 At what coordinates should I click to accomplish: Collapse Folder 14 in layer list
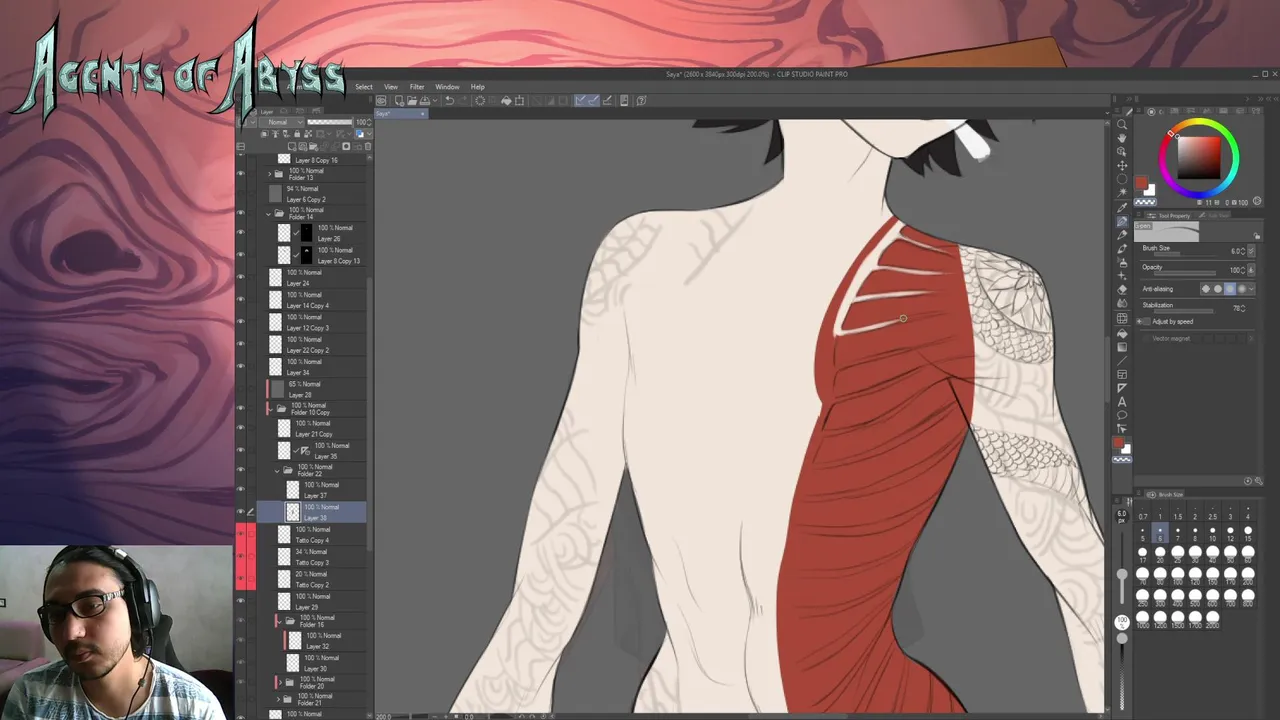point(268,213)
